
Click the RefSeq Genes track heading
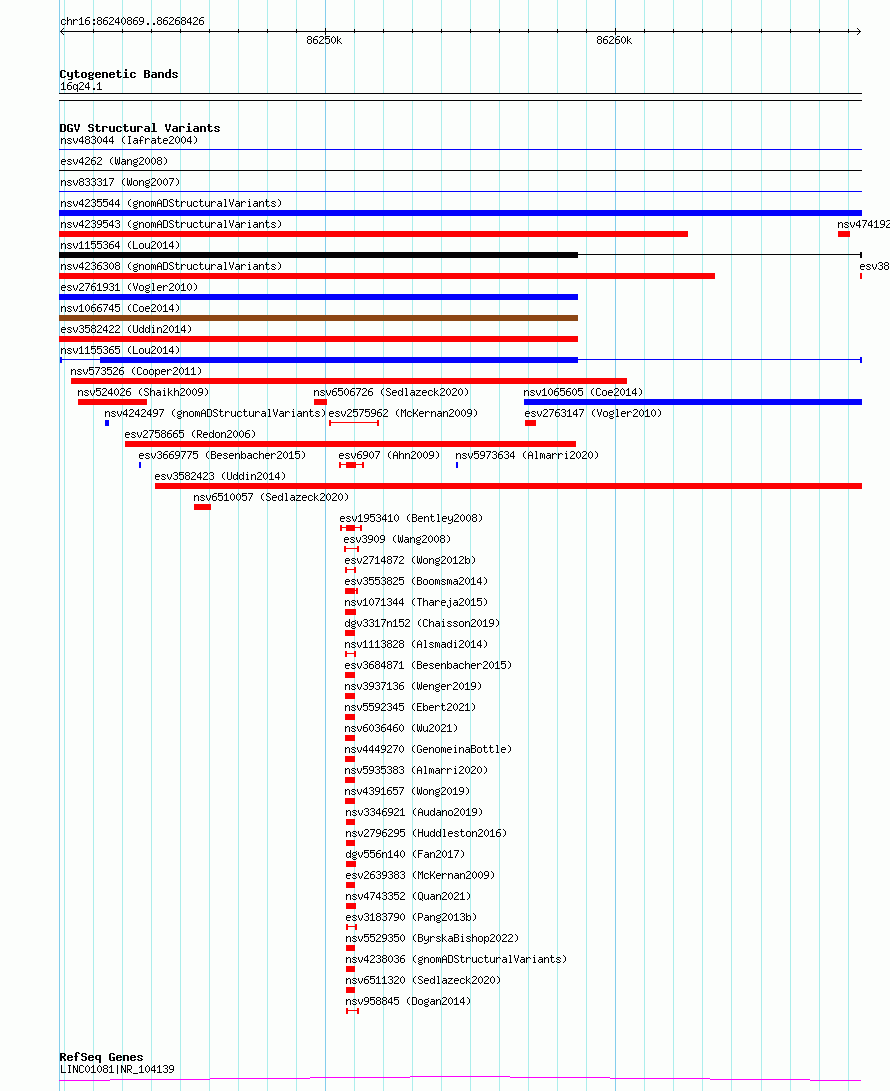pos(102,1057)
